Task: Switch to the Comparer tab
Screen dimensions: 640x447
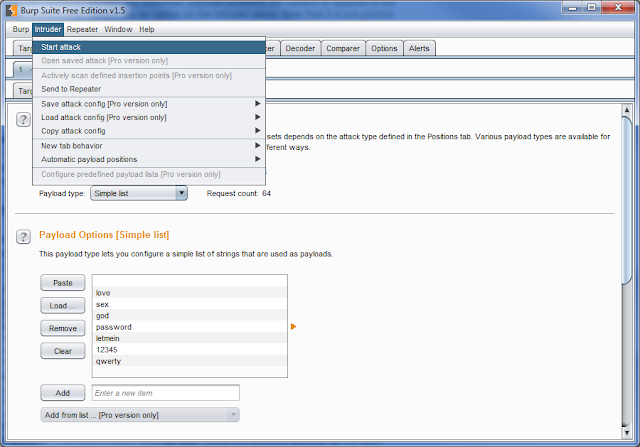Action: pos(343,48)
